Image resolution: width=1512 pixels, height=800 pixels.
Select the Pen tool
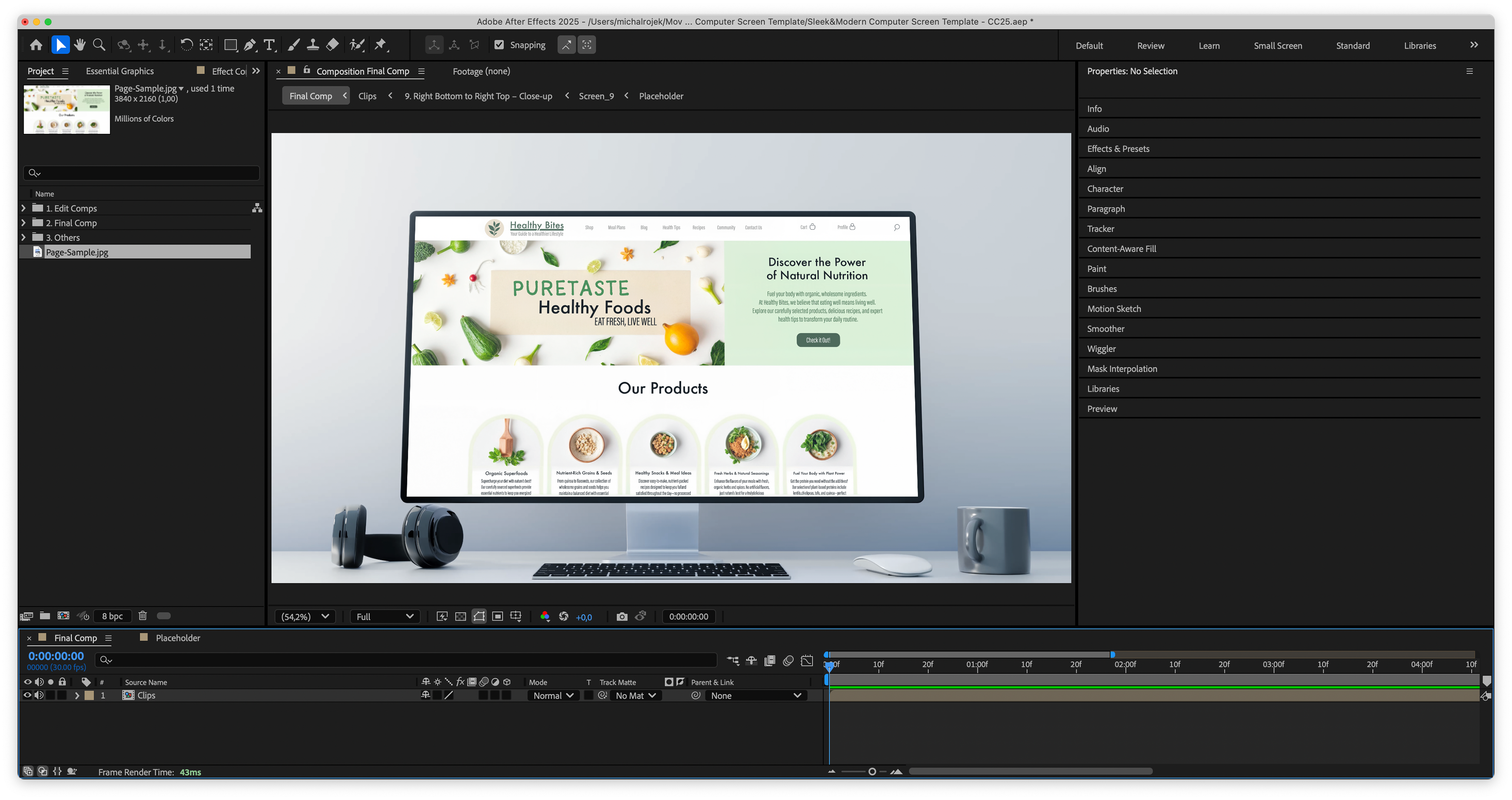250,45
